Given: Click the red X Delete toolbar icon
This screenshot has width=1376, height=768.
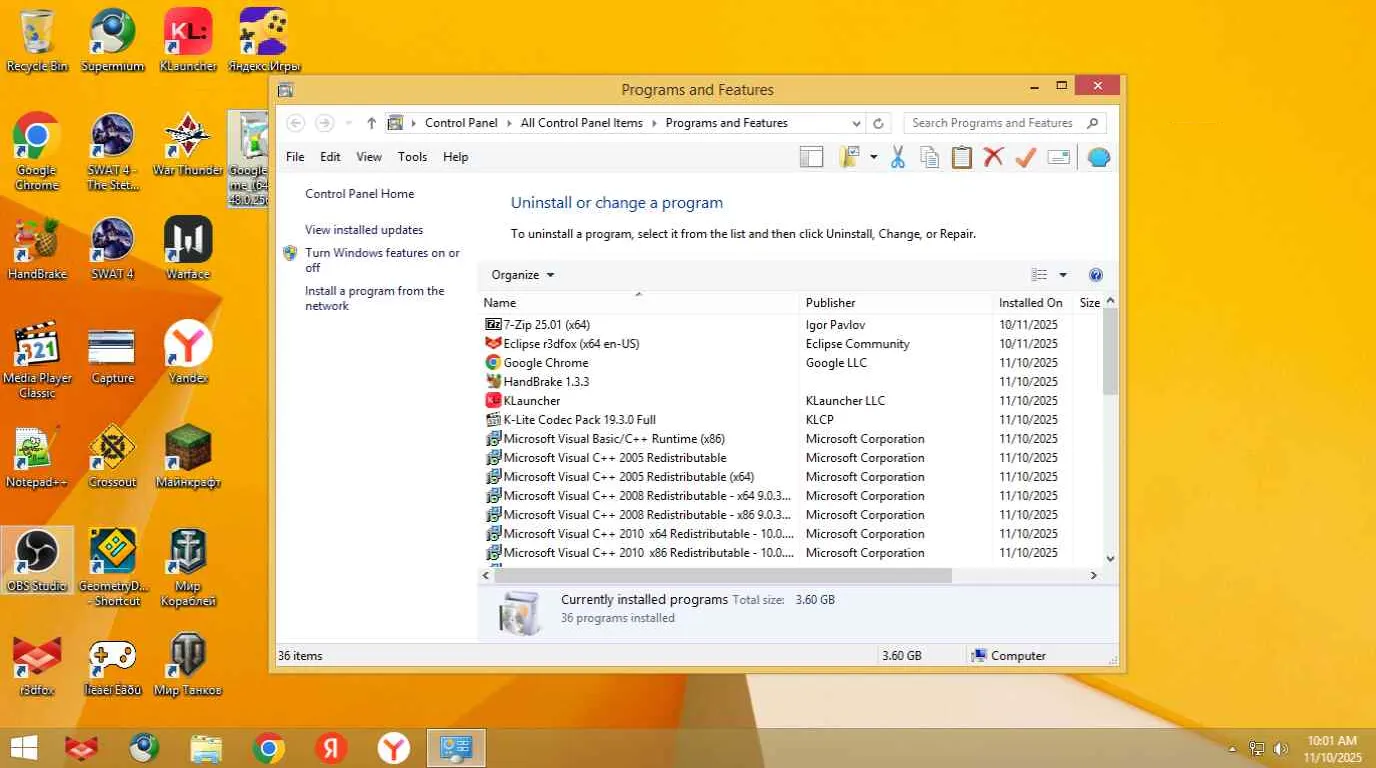Looking at the screenshot, I should (993, 157).
